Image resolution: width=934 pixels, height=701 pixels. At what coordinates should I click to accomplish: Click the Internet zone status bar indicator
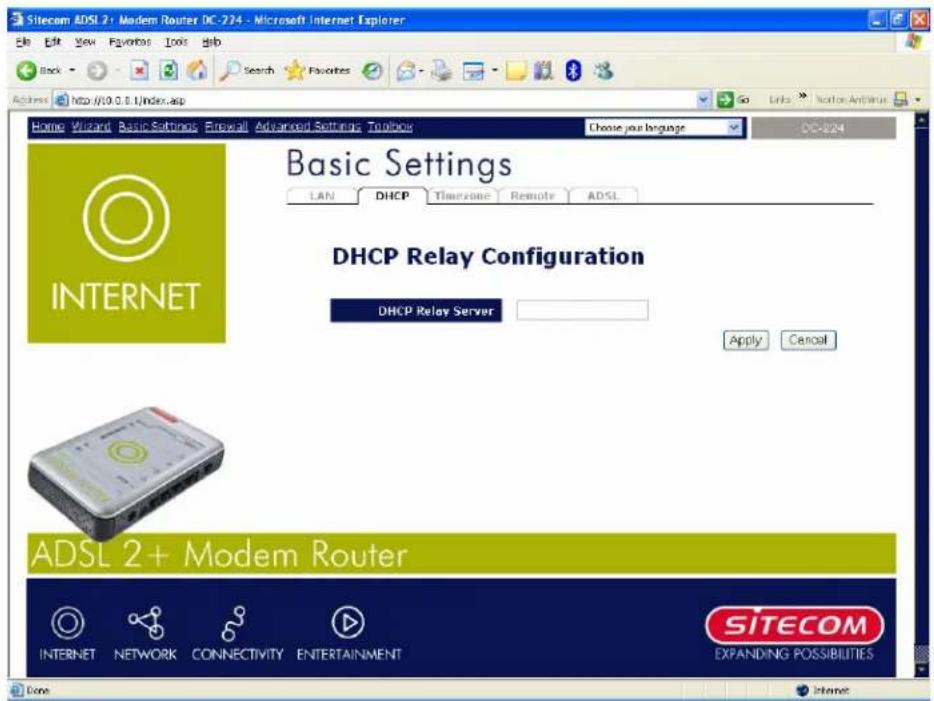pos(823,690)
